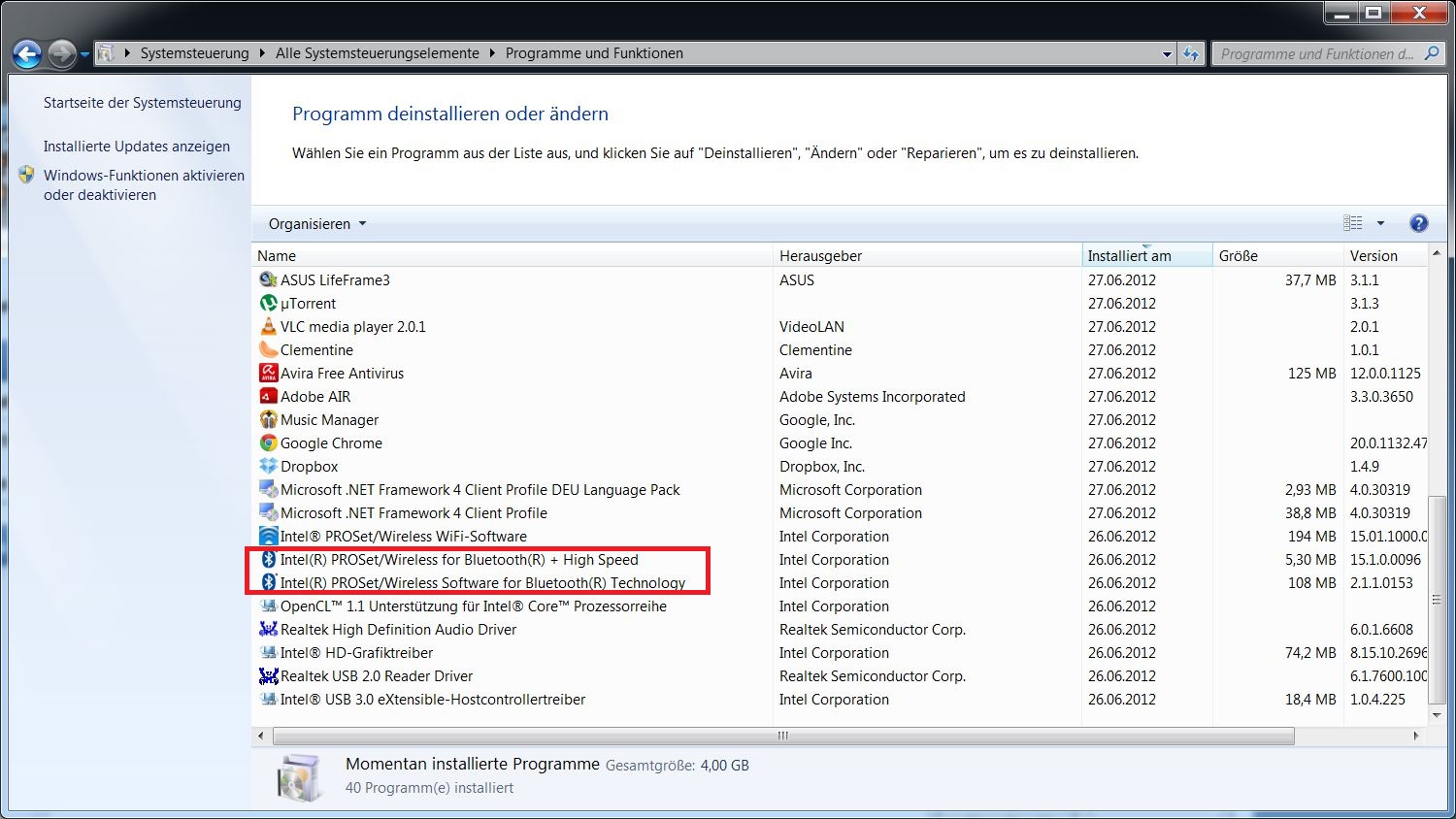Click the VLC media player cone icon
This screenshot has height=819, width=1456.
click(x=269, y=326)
